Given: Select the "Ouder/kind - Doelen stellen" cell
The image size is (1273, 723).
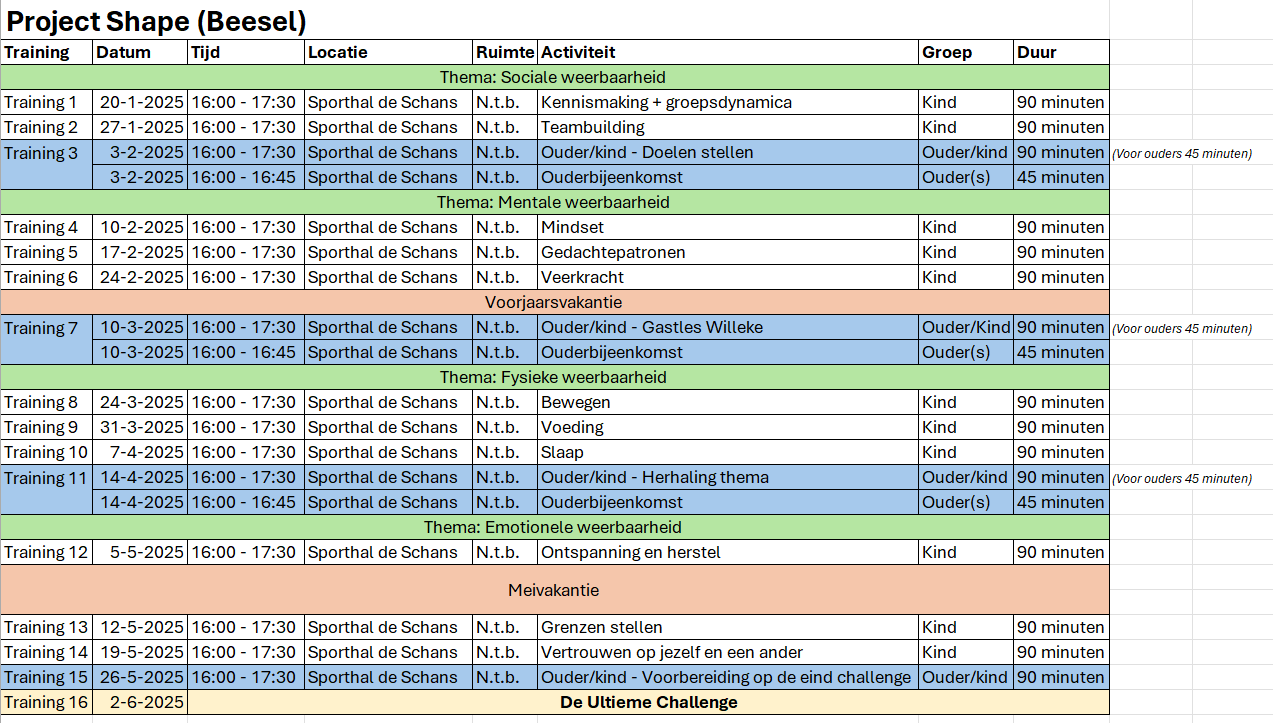Looking at the screenshot, I should tap(728, 152).
